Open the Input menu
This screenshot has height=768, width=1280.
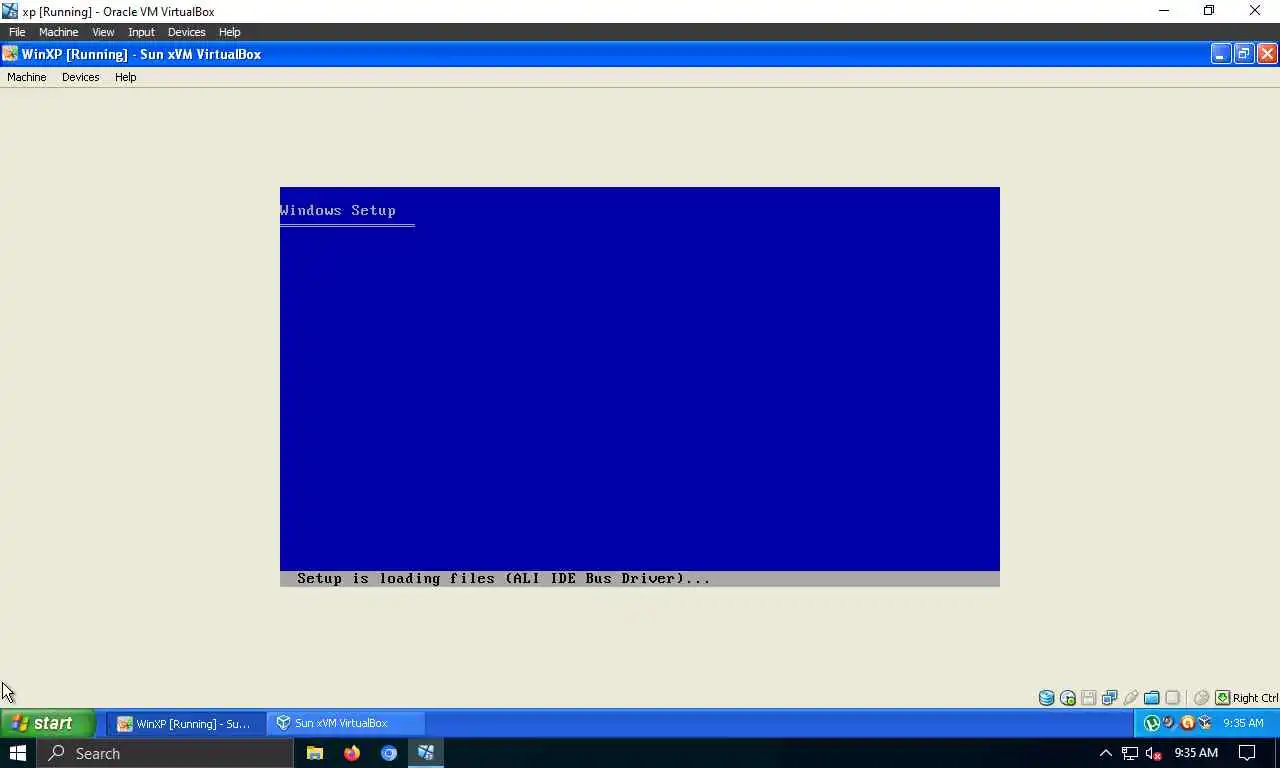[141, 32]
